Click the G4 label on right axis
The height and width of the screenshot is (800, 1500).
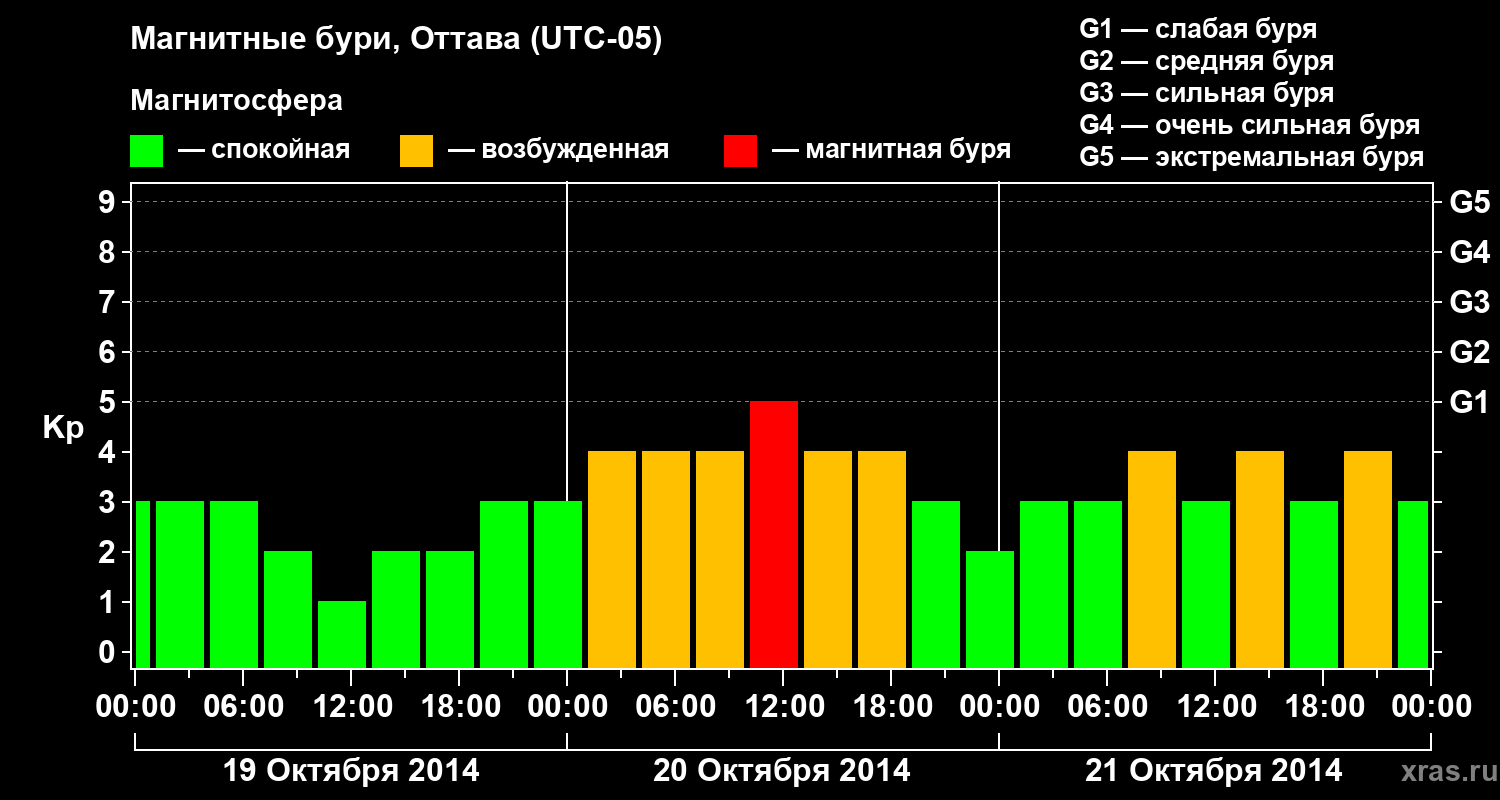pyautogui.click(x=1469, y=252)
